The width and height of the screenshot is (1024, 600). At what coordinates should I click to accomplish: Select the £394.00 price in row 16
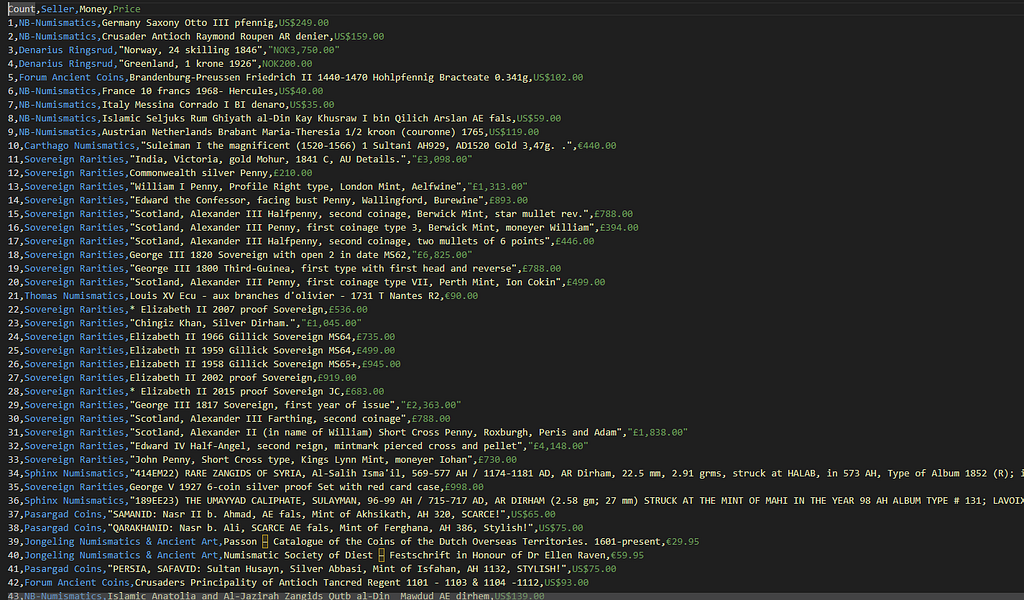point(619,229)
